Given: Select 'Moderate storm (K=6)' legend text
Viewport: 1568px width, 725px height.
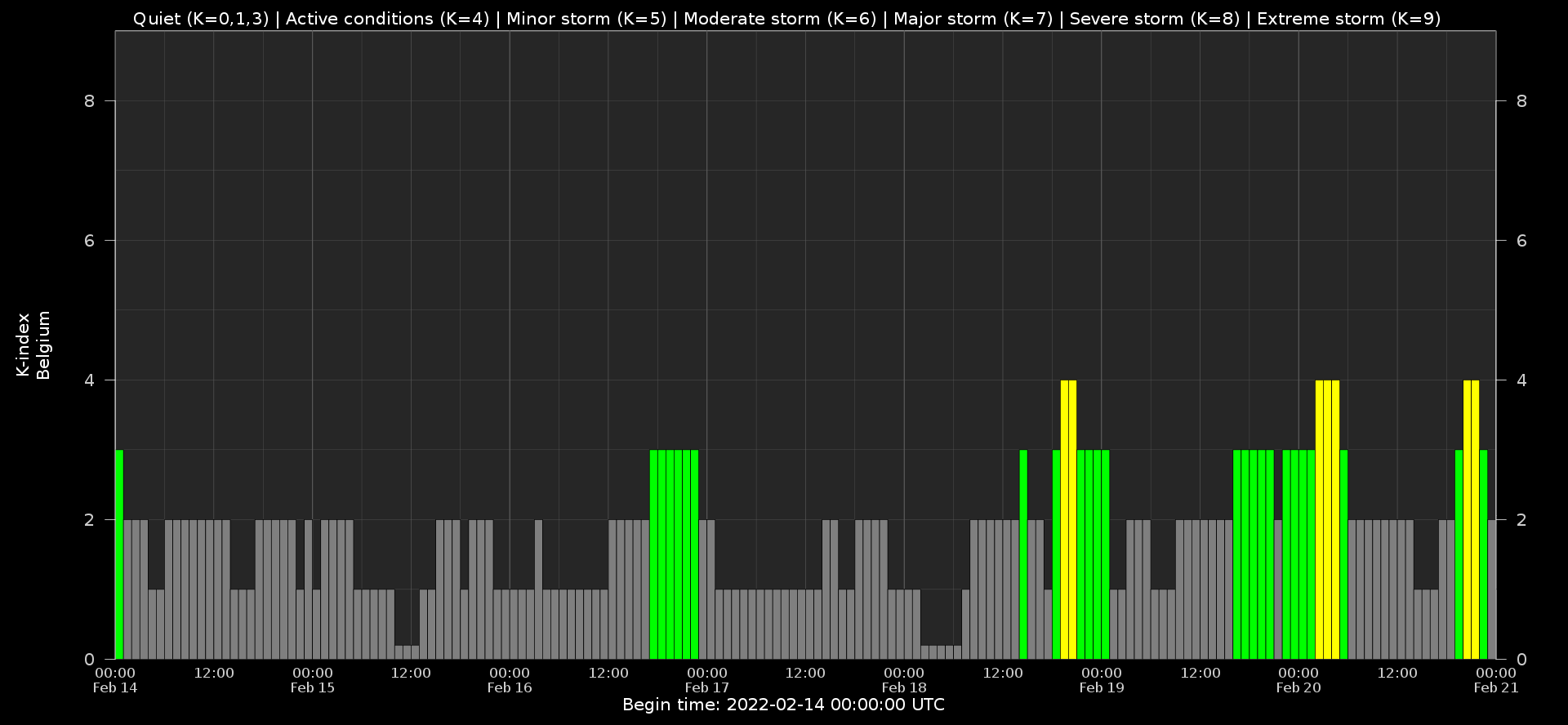Looking at the screenshot, I should 780,19.
